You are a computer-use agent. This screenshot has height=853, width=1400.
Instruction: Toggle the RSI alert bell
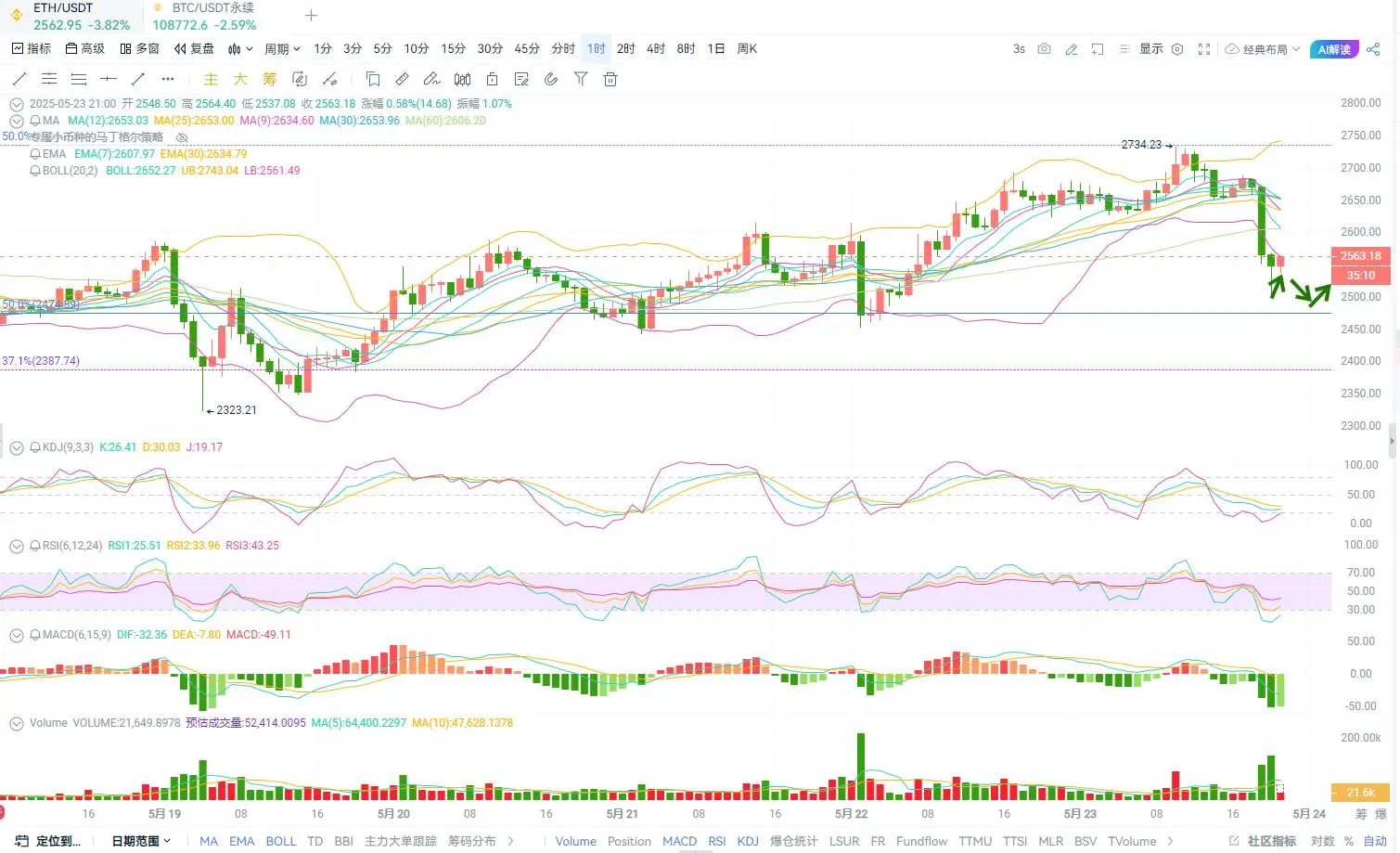point(35,546)
